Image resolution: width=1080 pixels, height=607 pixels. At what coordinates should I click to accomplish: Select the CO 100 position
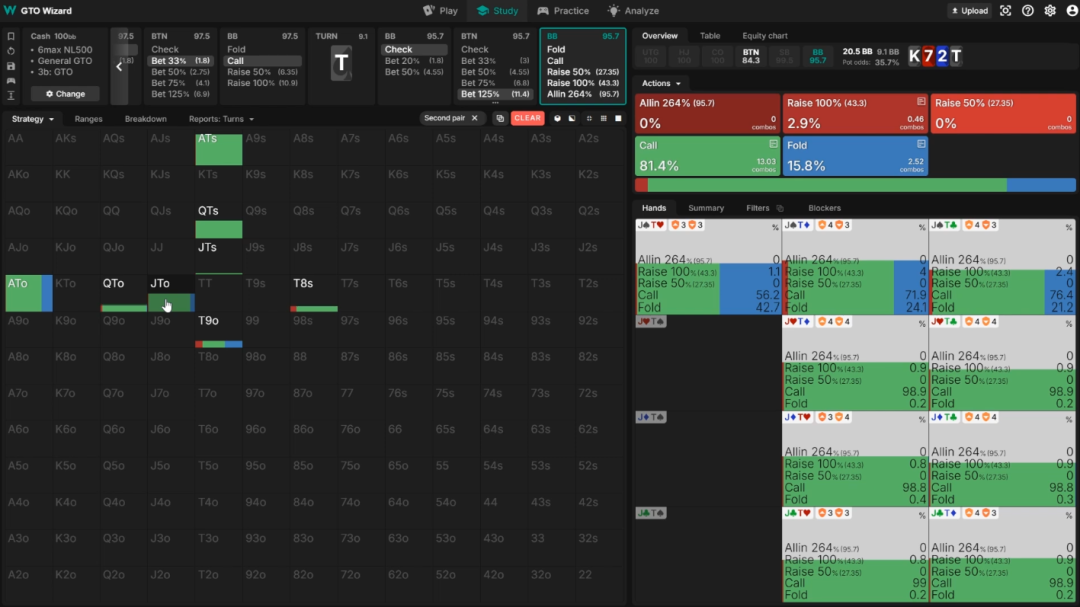pos(717,56)
